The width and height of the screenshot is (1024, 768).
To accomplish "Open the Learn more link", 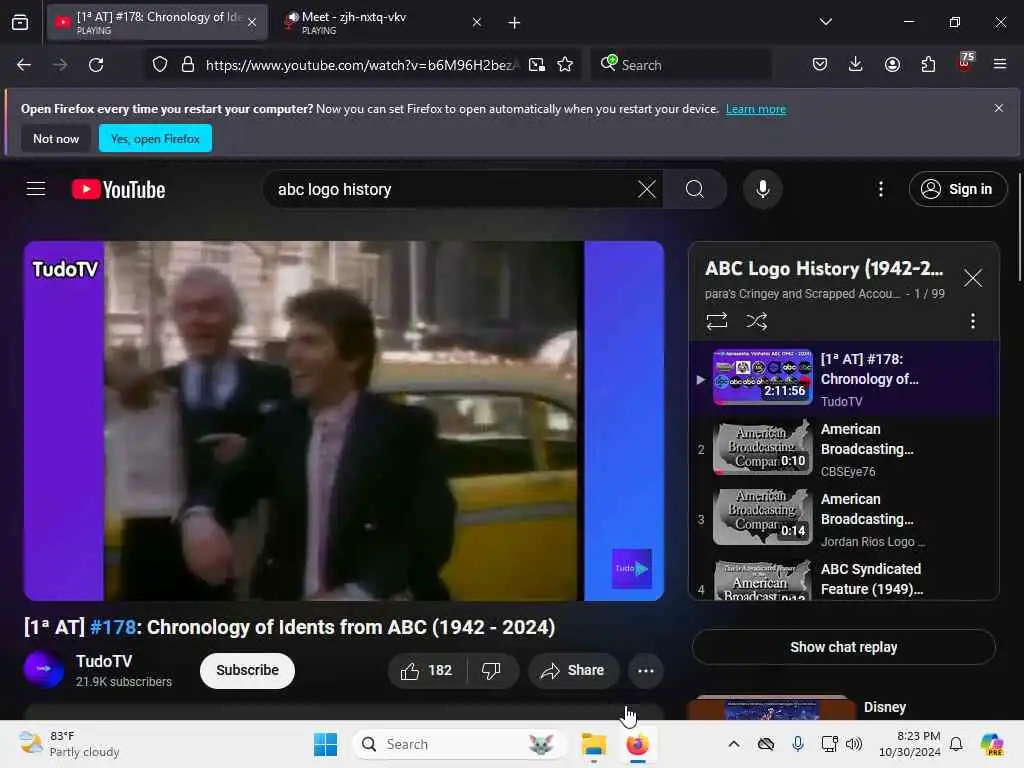I will [756, 109].
